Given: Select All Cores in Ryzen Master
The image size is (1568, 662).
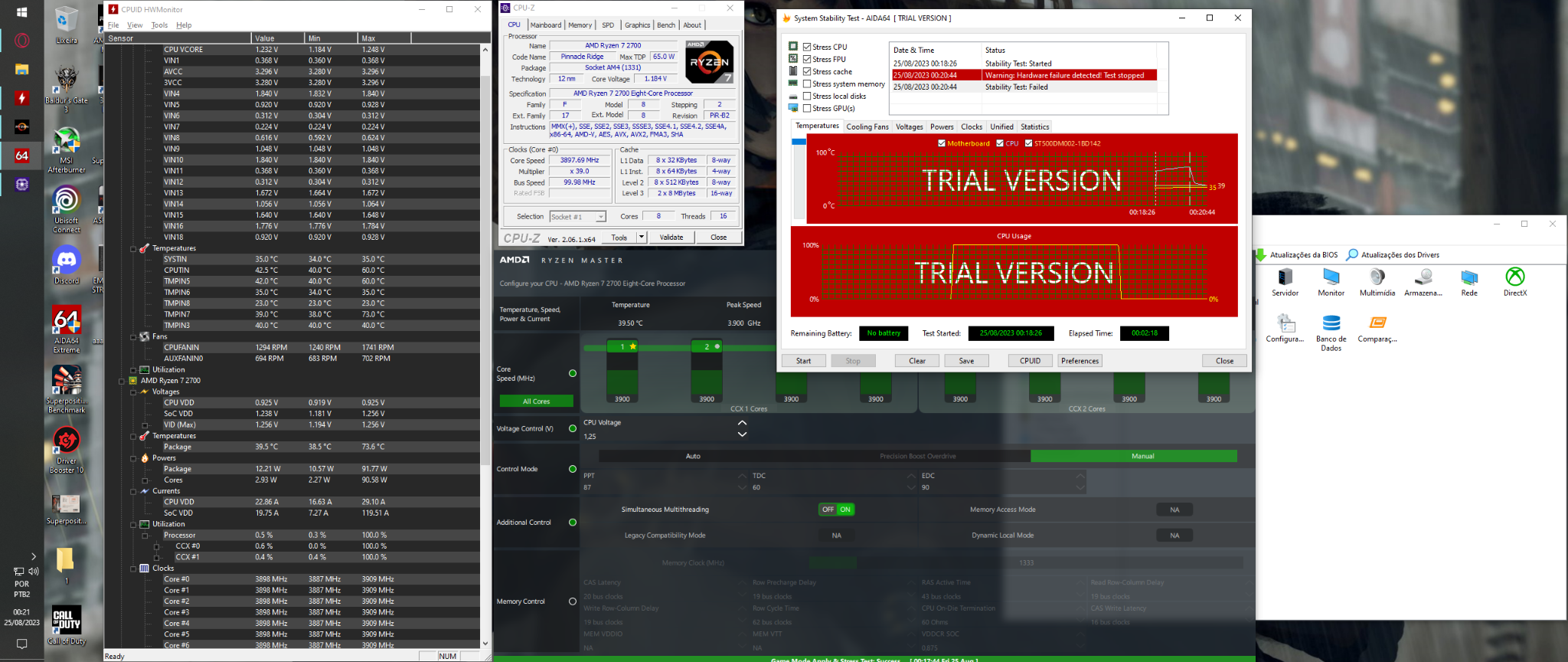Looking at the screenshot, I should pos(536,401).
